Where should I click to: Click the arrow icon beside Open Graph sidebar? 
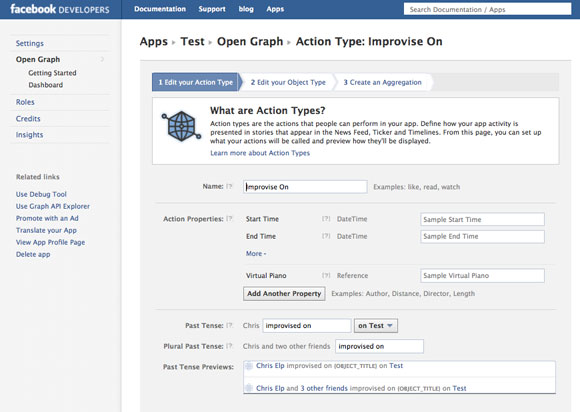click(102, 59)
